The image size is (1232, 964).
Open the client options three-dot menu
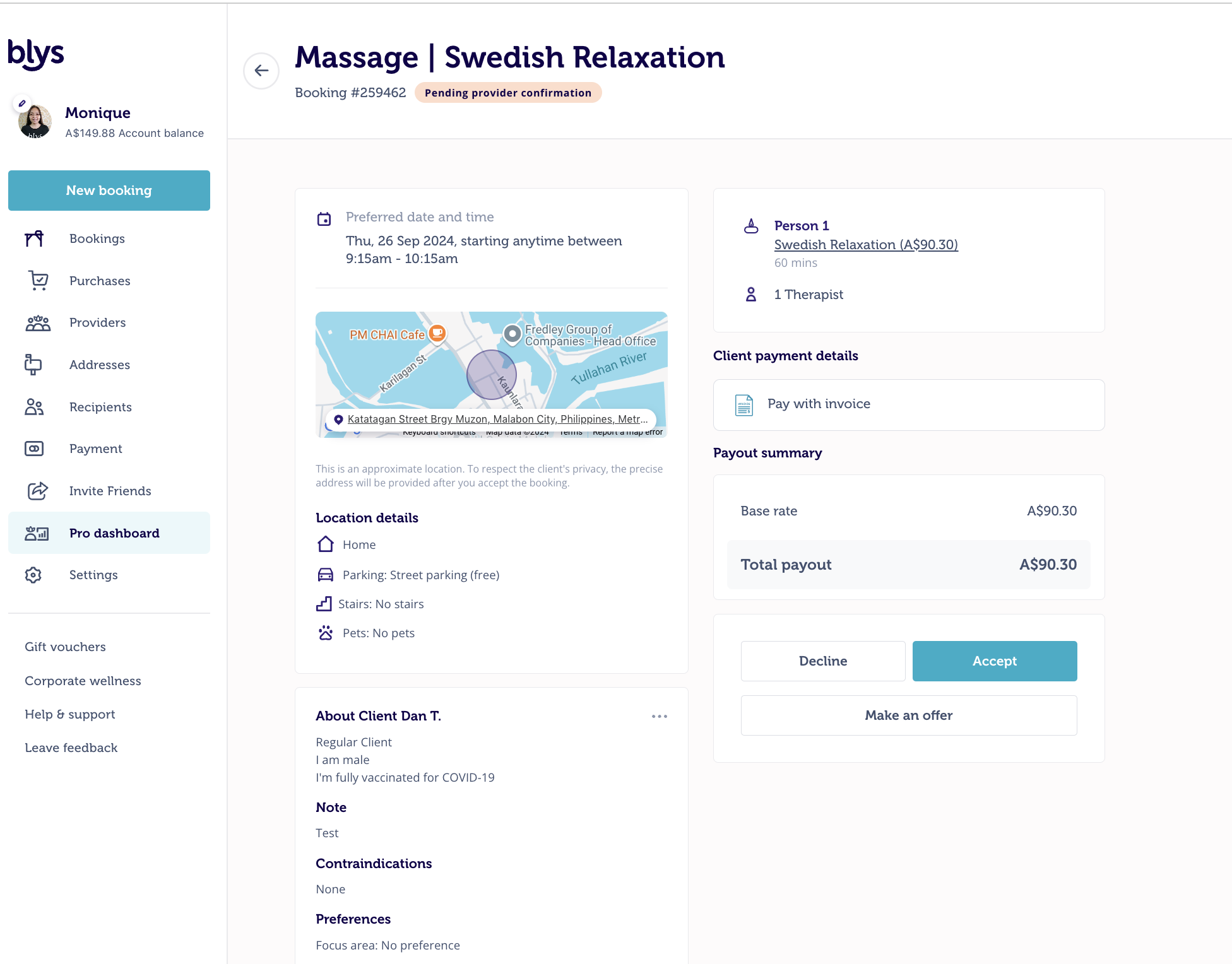click(660, 716)
